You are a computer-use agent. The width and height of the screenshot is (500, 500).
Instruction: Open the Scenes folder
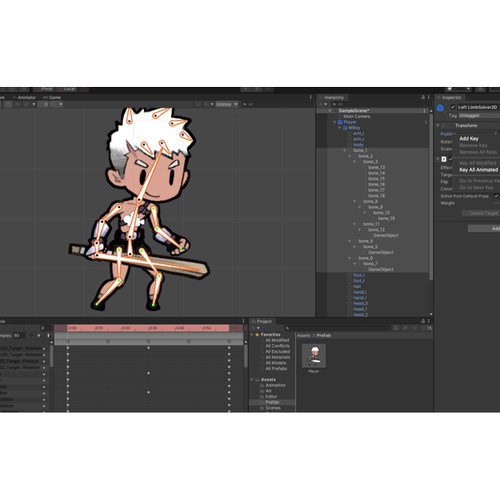pyautogui.click(x=273, y=408)
